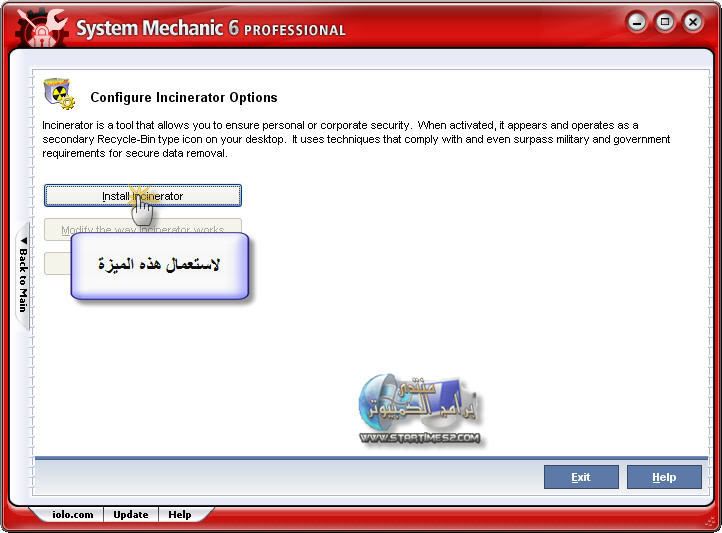The width and height of the screenshot is (722, 533).
Task: Click the Install Incinerator button
Action: (143, 196)
